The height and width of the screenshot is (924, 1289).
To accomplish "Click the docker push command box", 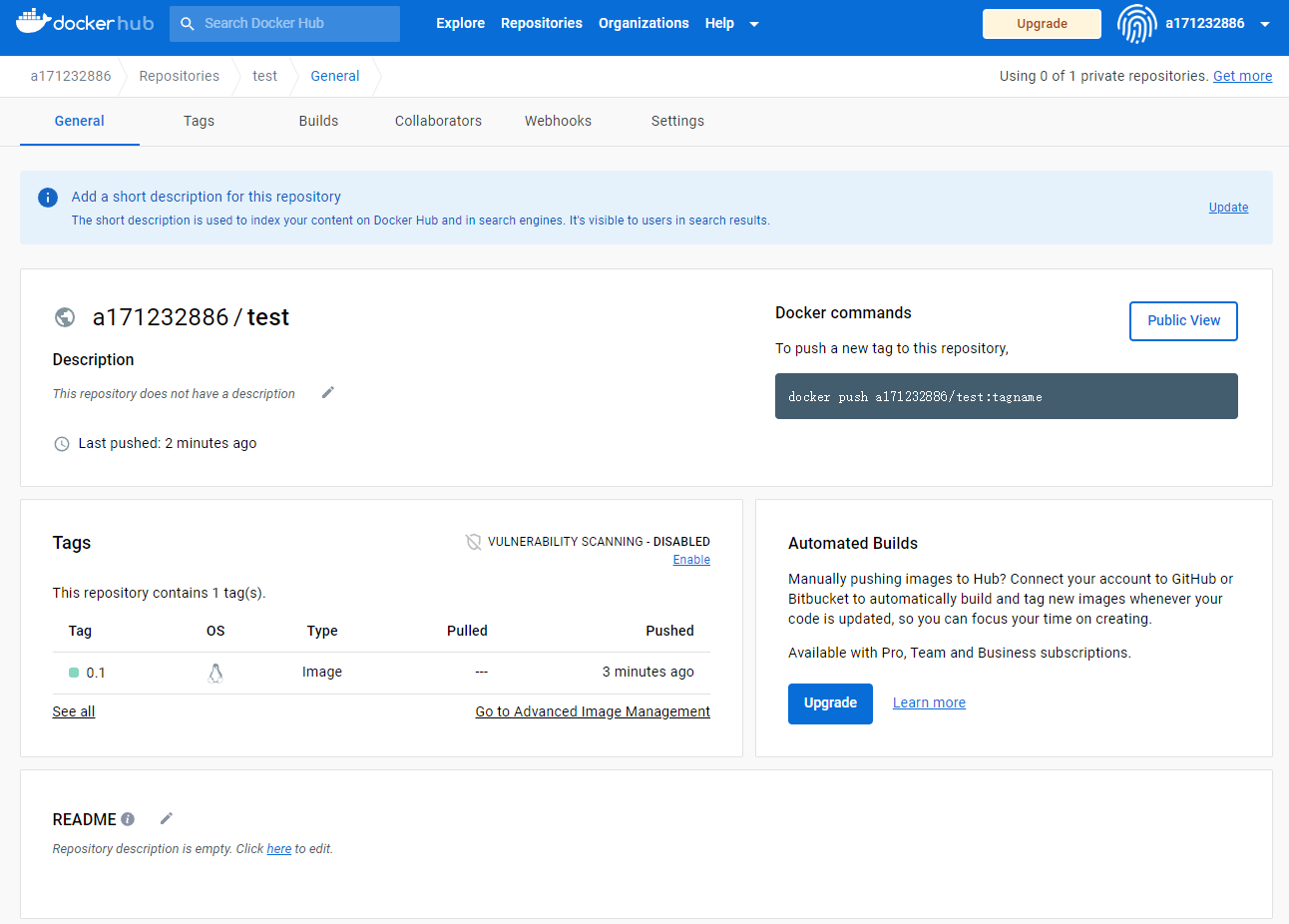I will tap(1007, 396).
